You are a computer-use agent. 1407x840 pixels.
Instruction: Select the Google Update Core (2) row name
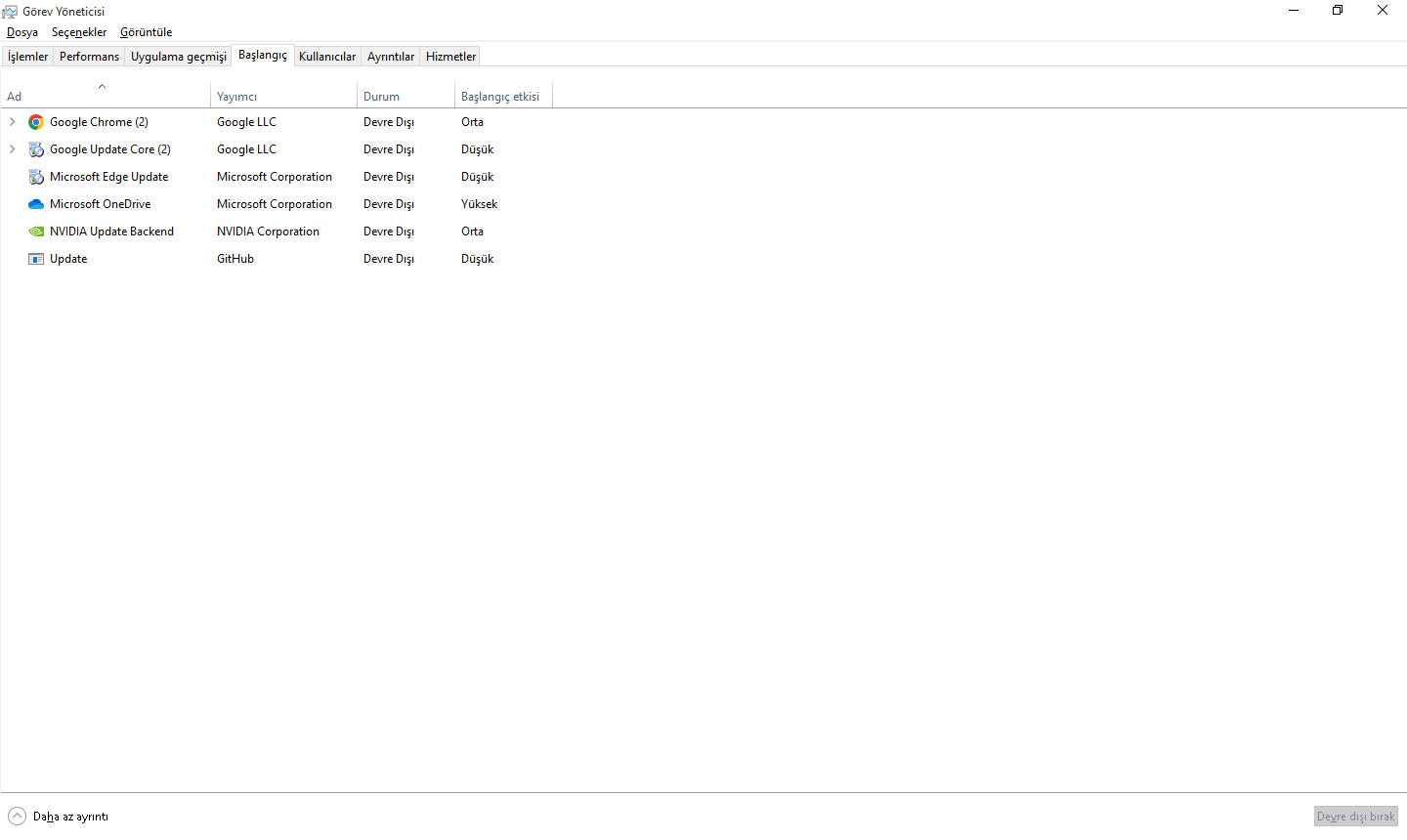(110, 149)
